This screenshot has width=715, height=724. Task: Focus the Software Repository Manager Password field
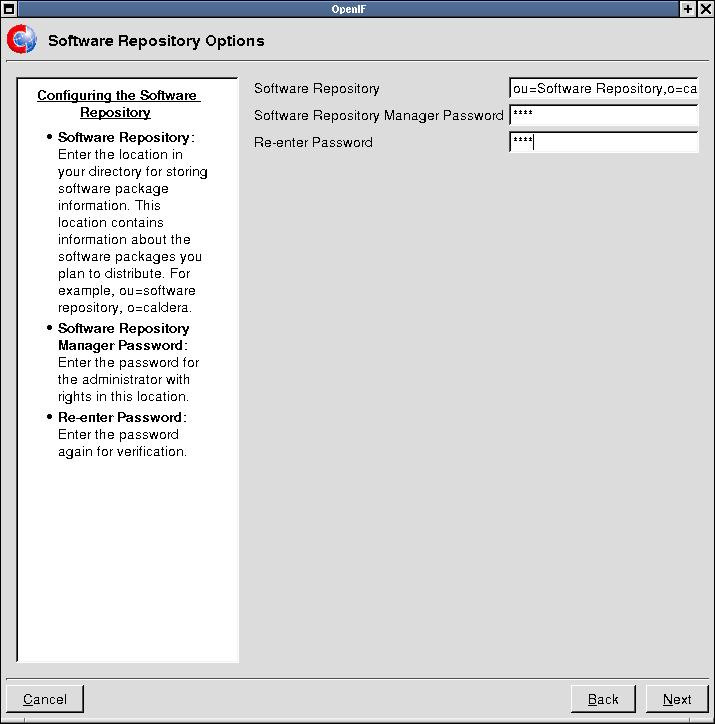point(603,116)
